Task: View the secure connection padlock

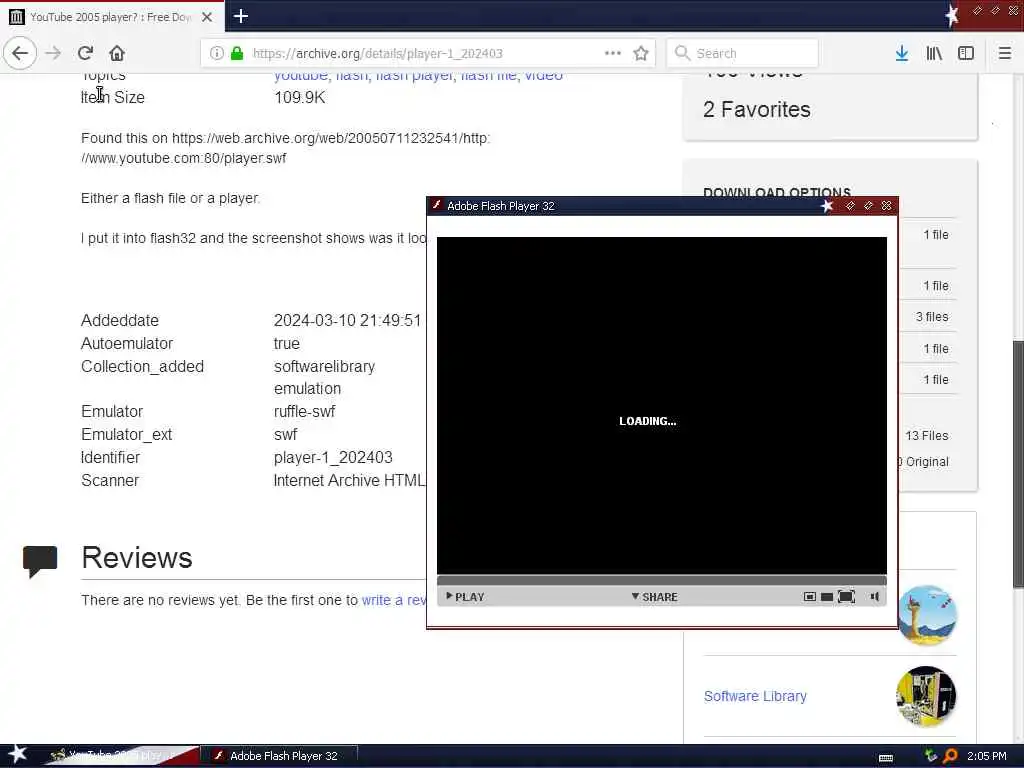Action: pyautogui.click(x=237, y=53)
